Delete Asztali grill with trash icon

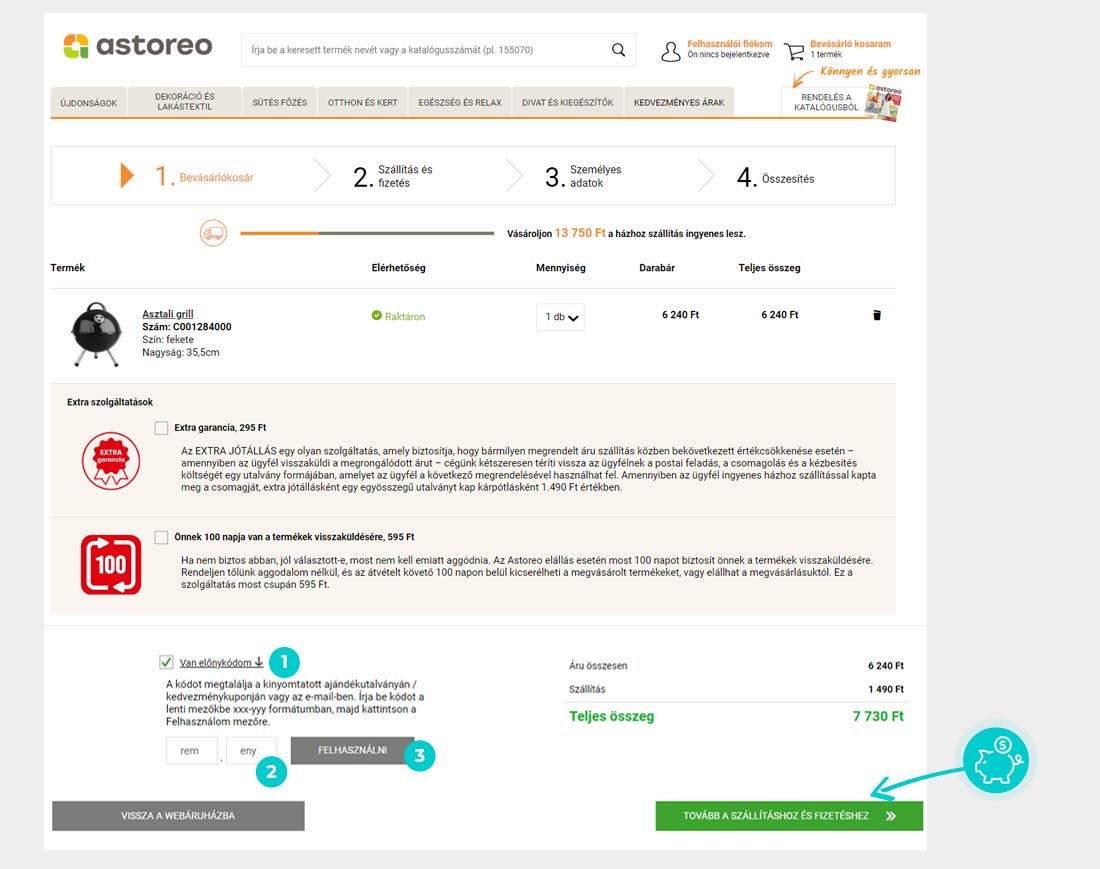[877, 315]
